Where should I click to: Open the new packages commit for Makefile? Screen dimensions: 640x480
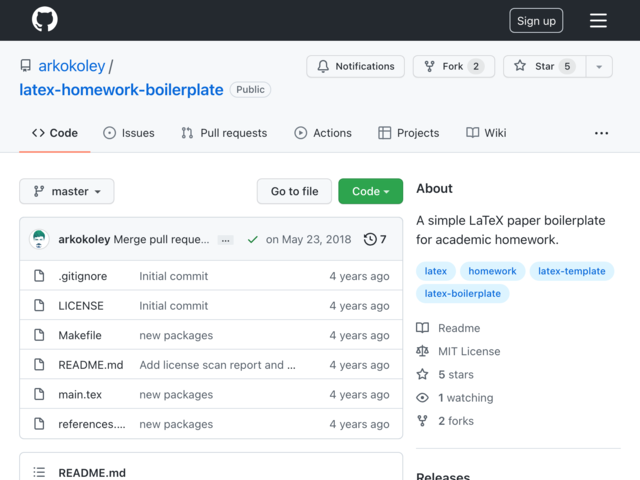click(x=176, y=336)
